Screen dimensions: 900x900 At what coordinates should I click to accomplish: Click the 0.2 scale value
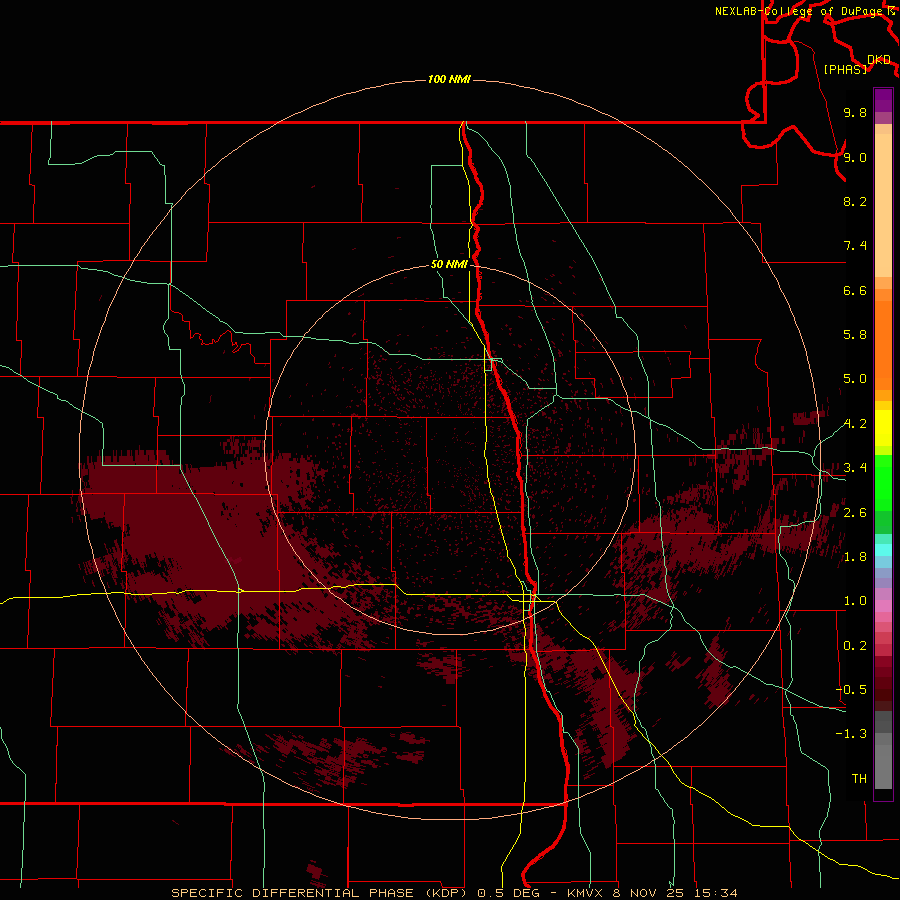coord(855,646)
